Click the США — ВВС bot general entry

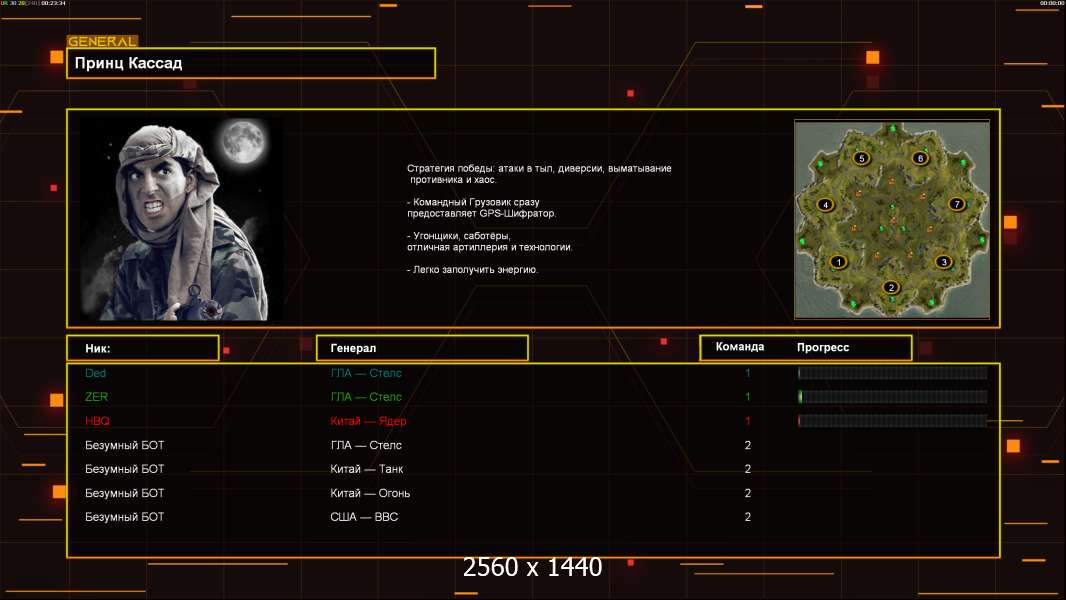click(364, 517)
